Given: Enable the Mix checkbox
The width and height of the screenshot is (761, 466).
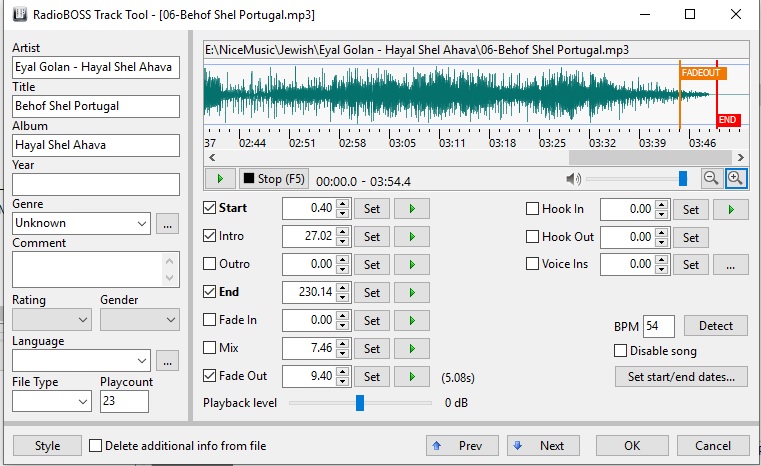Looking at the screenshot, I should coord(209,348).
